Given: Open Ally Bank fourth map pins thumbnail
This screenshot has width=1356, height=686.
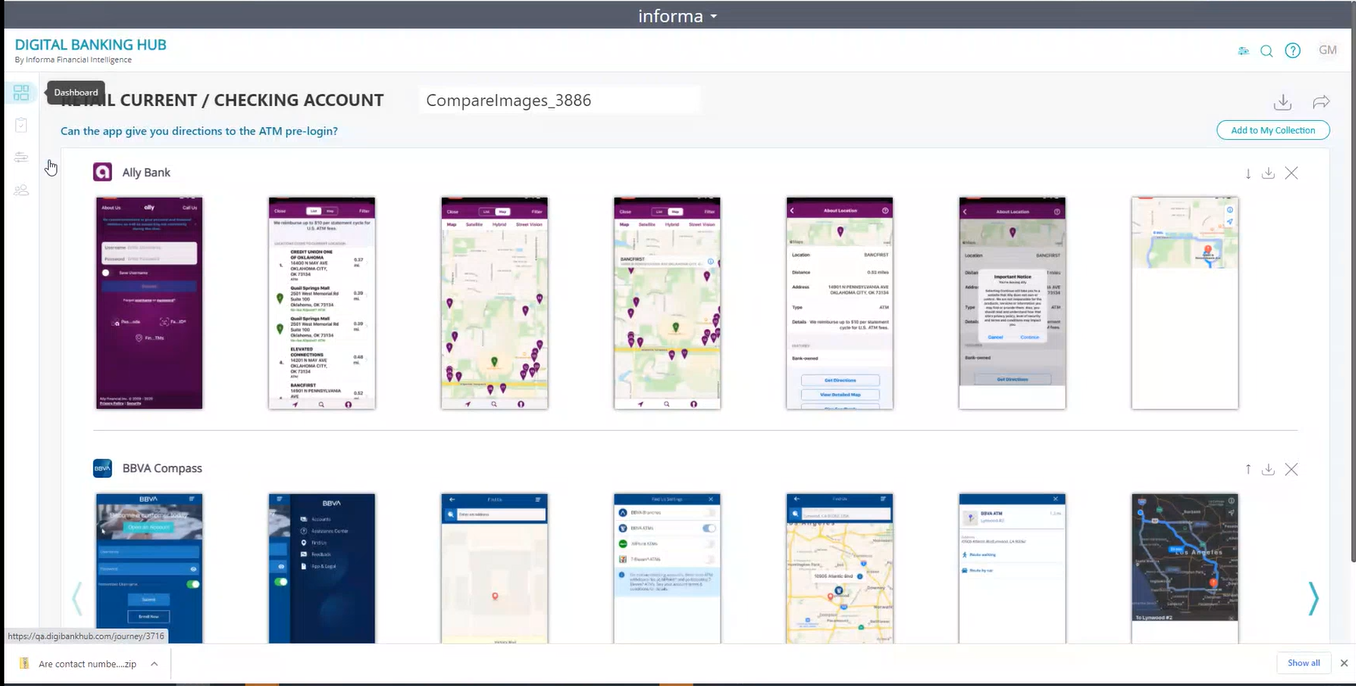Looking at the screenshot, I should [x=667, y=303].
